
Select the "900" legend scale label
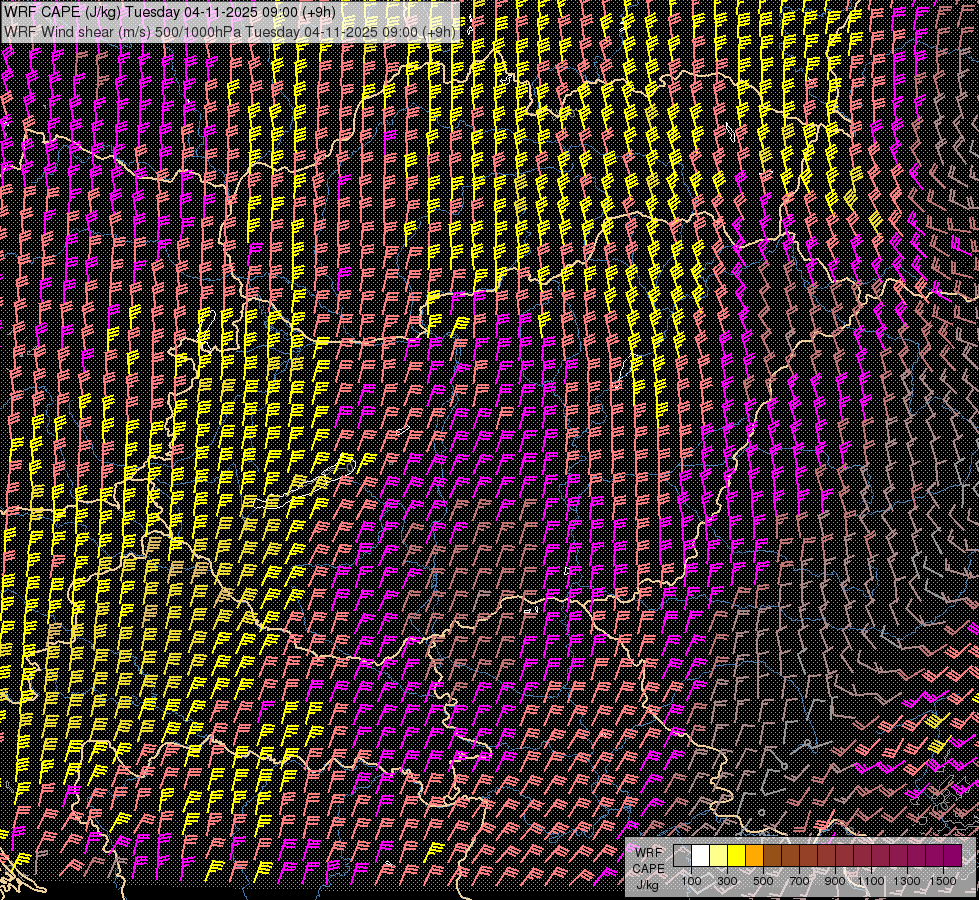pos(835,880)
